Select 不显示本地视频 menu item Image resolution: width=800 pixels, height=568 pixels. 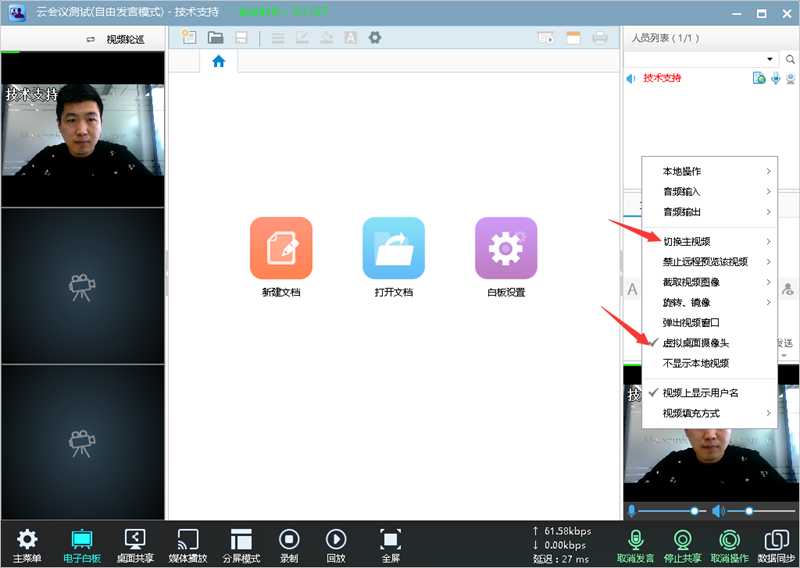coord(709,363)
